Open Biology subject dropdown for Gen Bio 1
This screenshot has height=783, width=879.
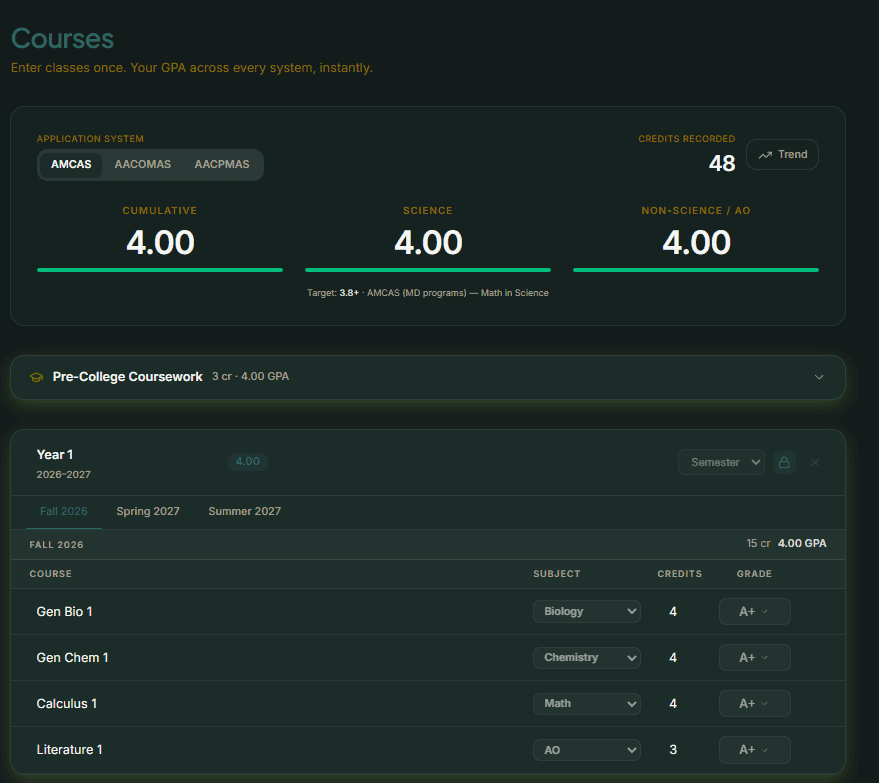coord(587,611)
